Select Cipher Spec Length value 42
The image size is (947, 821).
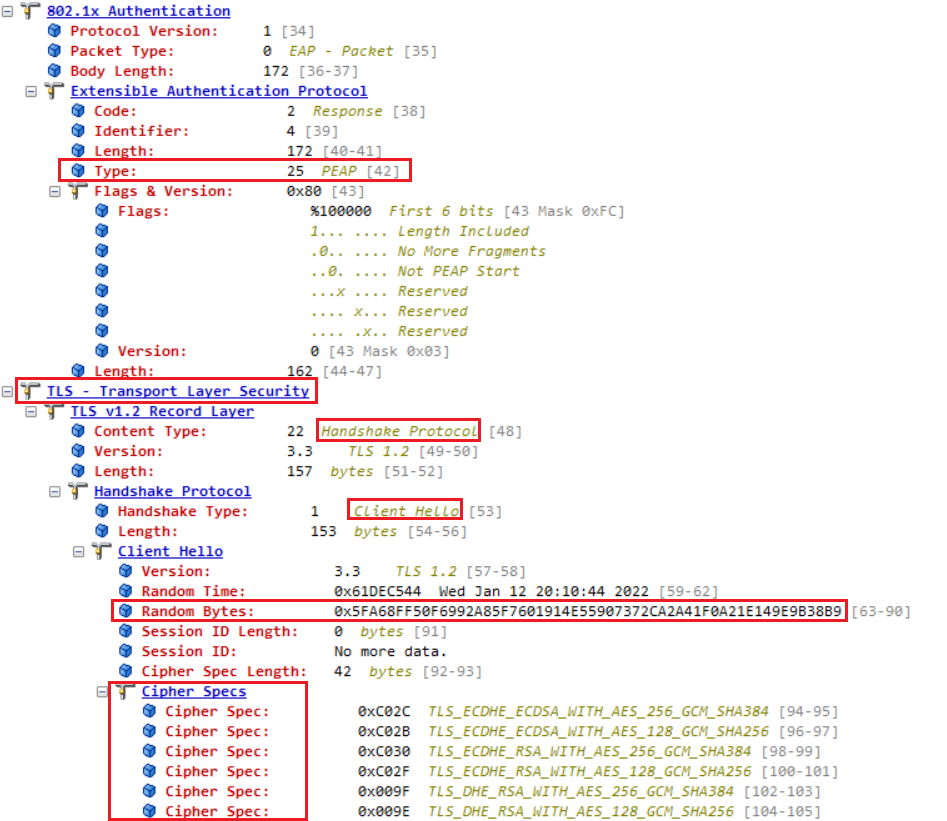click(x=342, y=672)
